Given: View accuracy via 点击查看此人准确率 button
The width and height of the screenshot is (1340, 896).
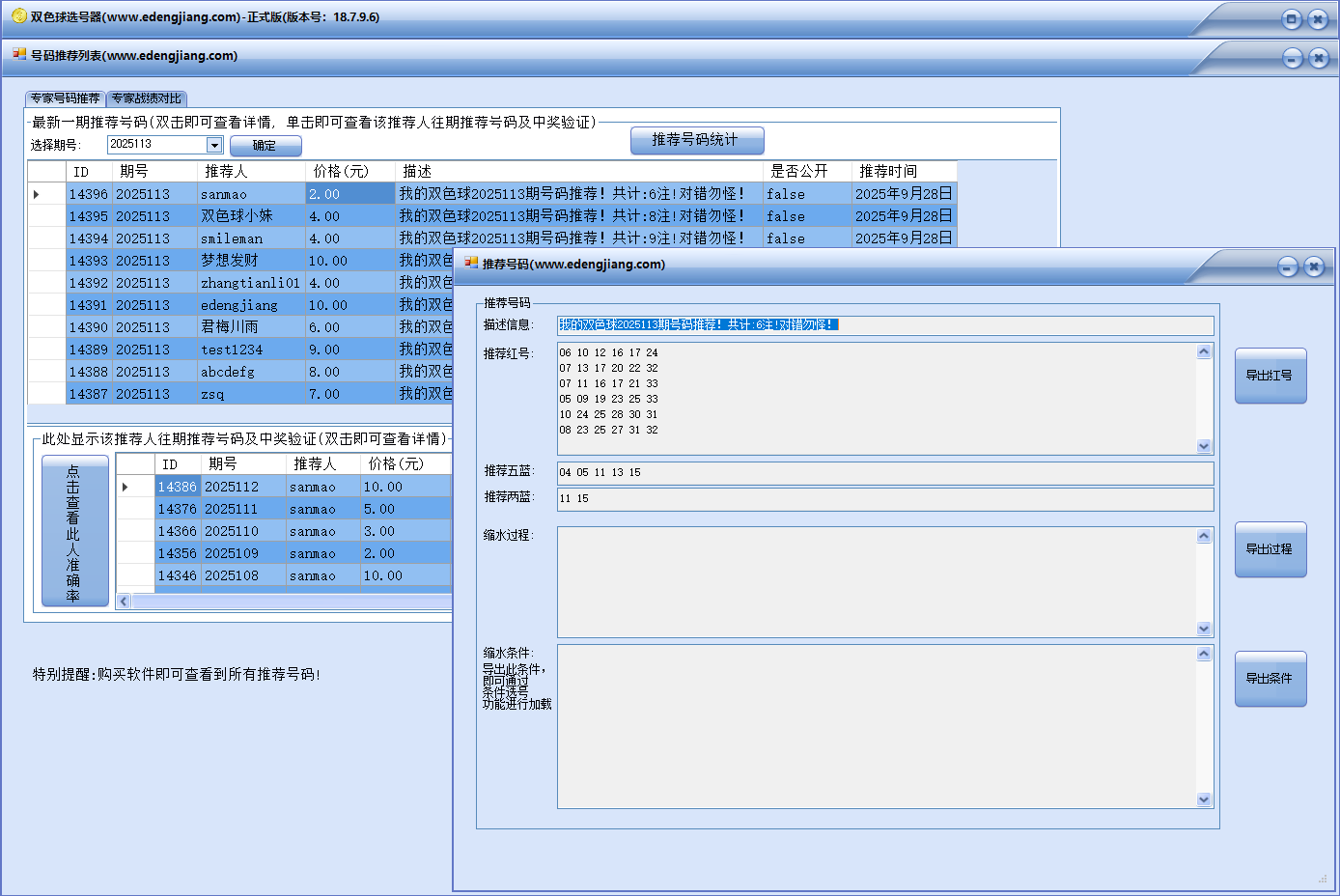Looking at the screenshot, I should [74, 531].
